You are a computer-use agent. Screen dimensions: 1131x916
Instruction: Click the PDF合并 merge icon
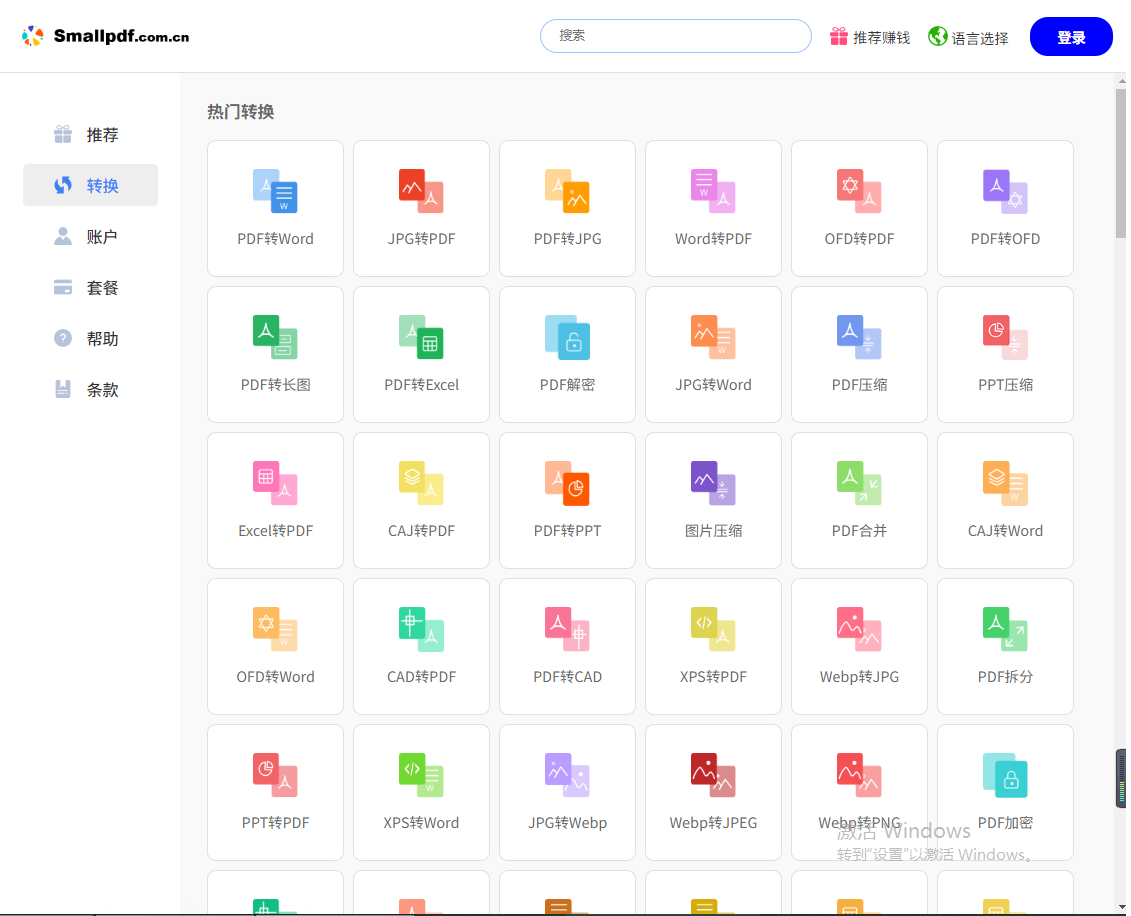pos(859,483)
